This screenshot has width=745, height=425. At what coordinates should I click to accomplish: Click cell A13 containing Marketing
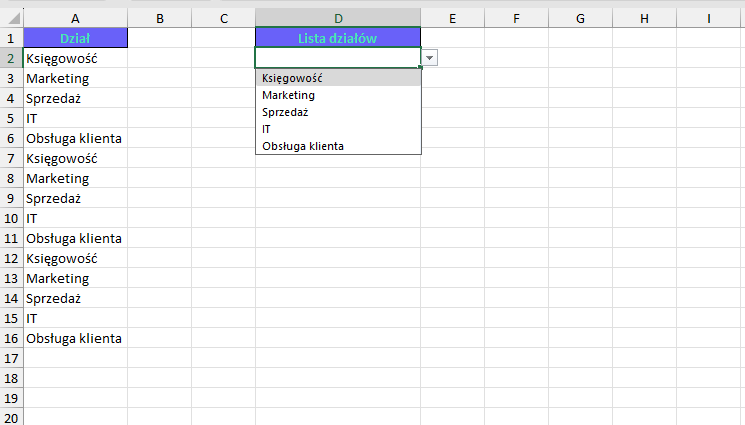click(76, 278)
